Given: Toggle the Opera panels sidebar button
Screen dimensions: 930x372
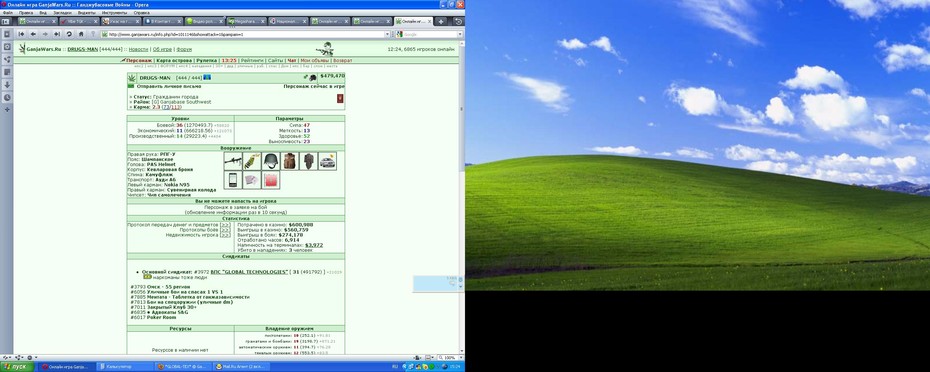Looking at the screenshot, I should [7, 21].
